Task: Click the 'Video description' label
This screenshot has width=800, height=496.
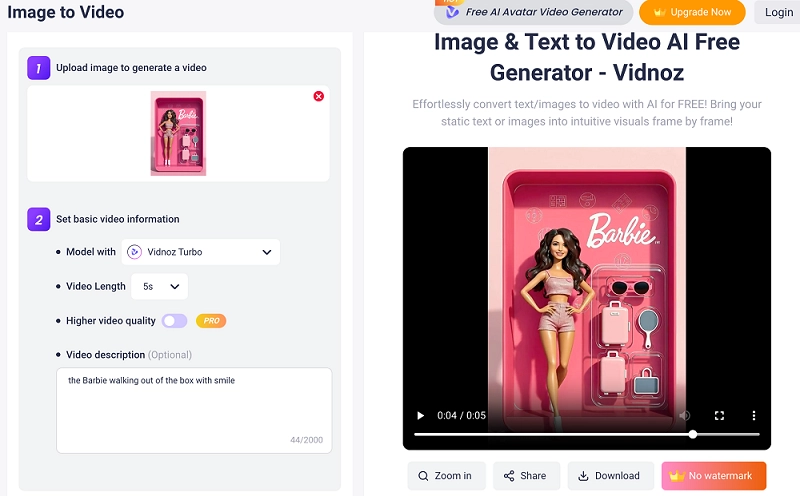Action: click(x=106, y=355)
